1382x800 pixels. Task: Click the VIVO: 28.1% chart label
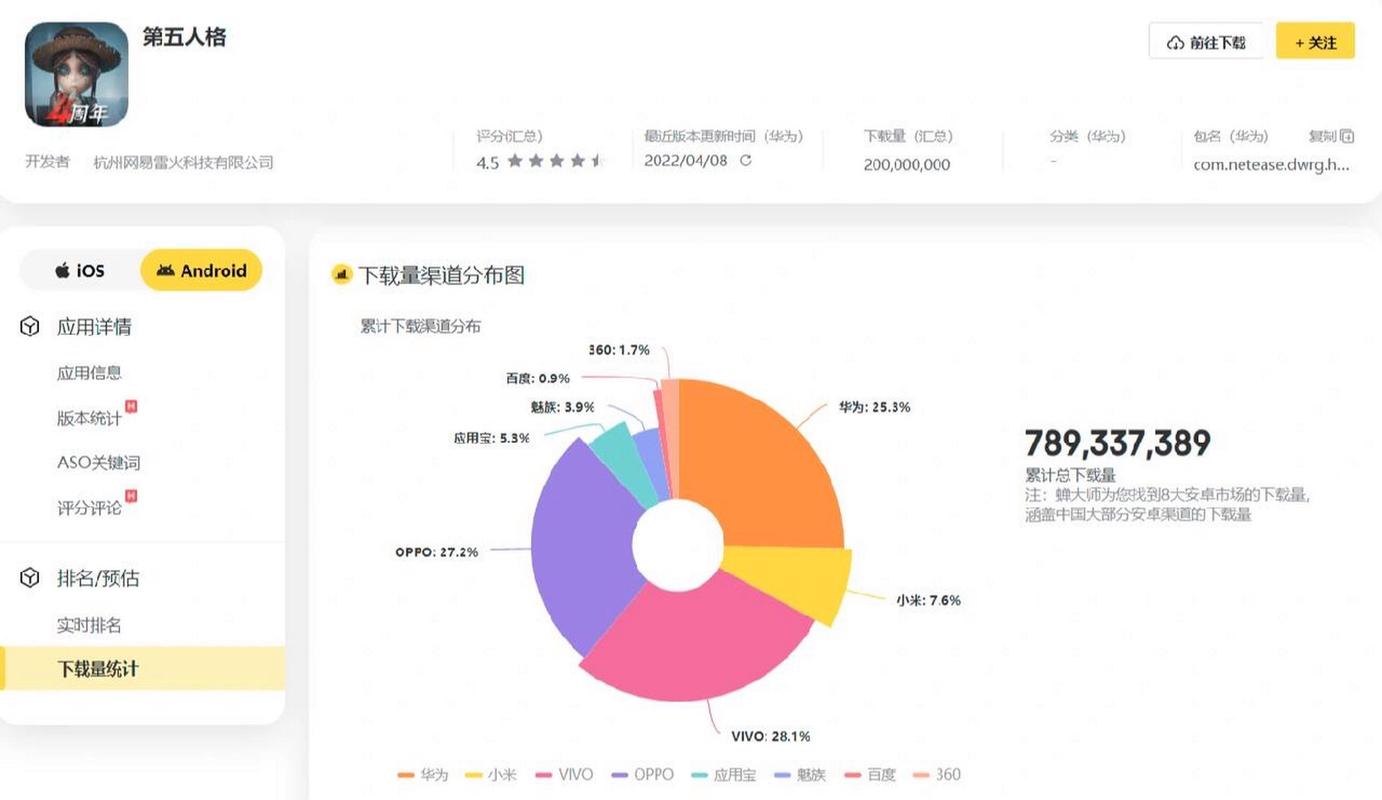(772, 736)
